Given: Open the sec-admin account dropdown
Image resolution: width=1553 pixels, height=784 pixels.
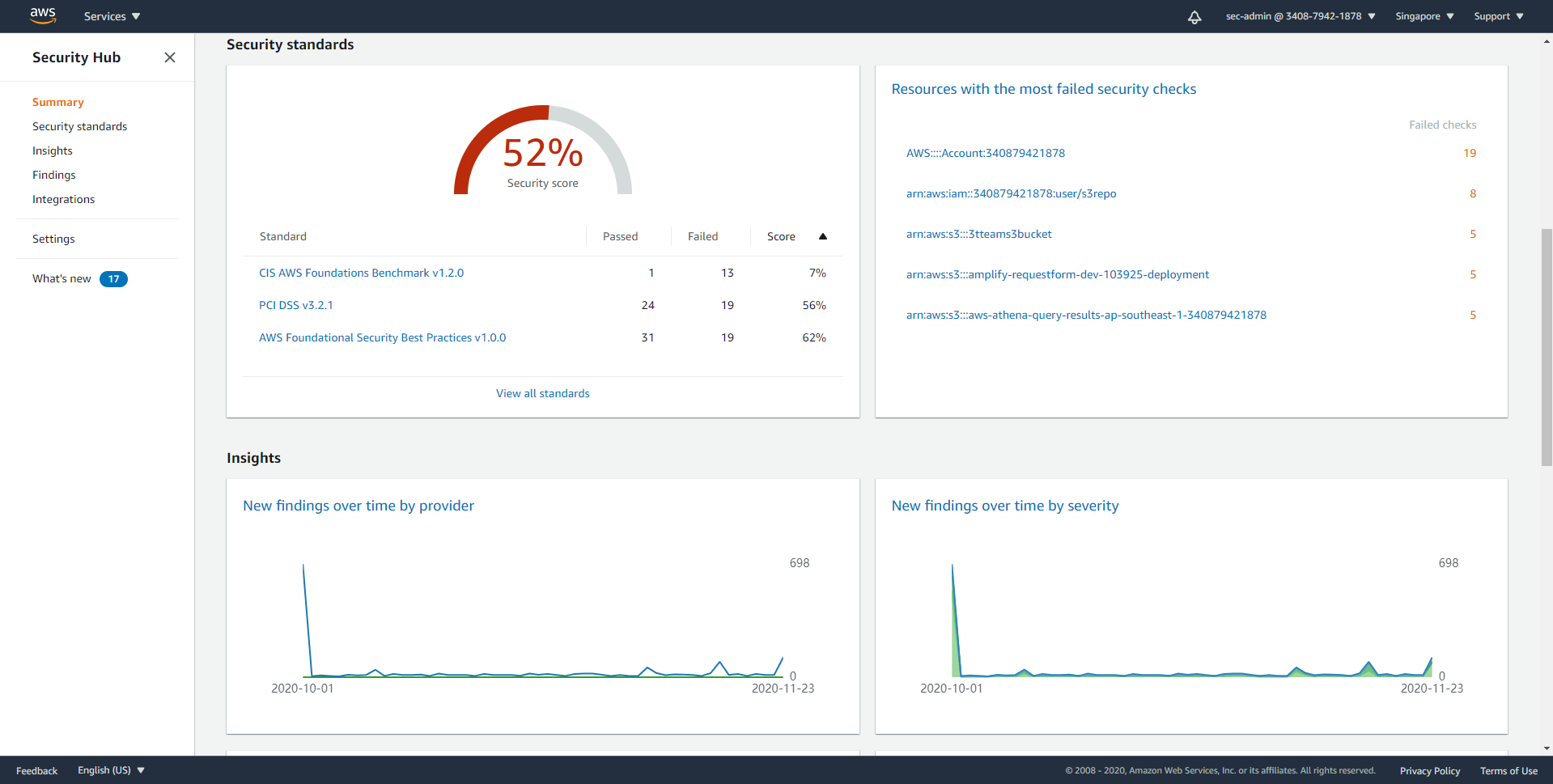Looking at the screenshot, I should point(1301,16).
